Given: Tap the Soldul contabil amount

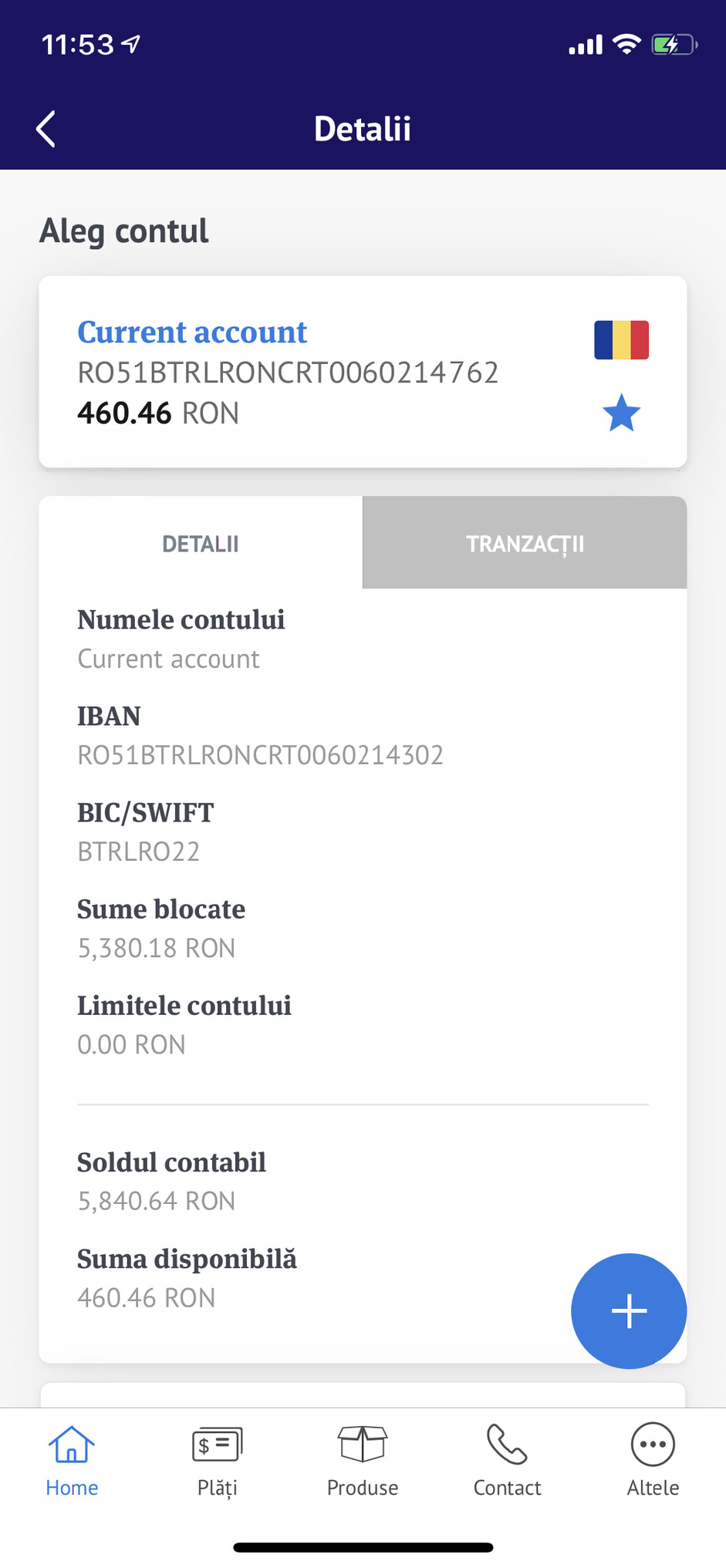Looking at the screenshot, I should 156,1201.
